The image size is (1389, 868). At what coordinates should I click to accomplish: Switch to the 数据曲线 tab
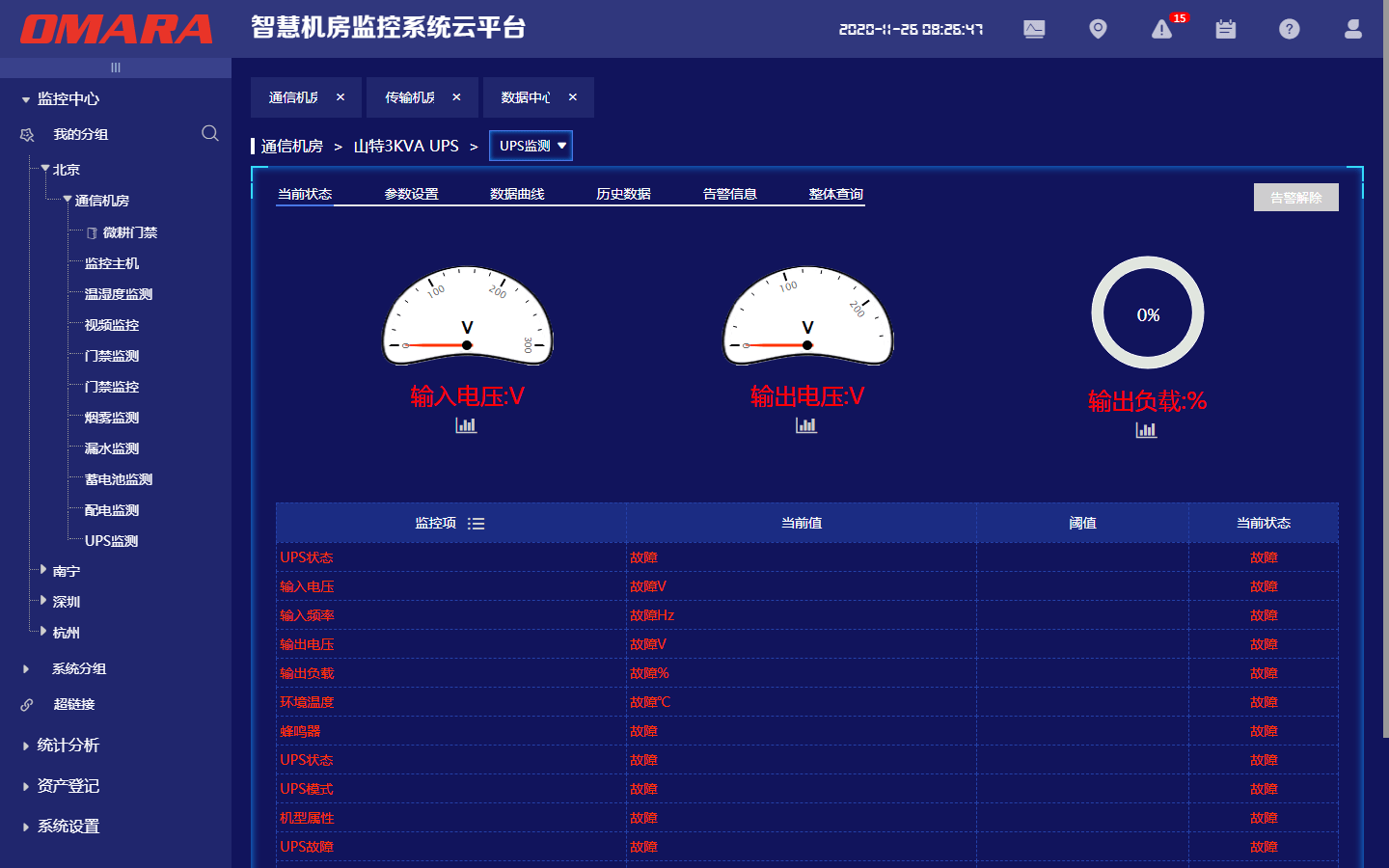point(517,194)
